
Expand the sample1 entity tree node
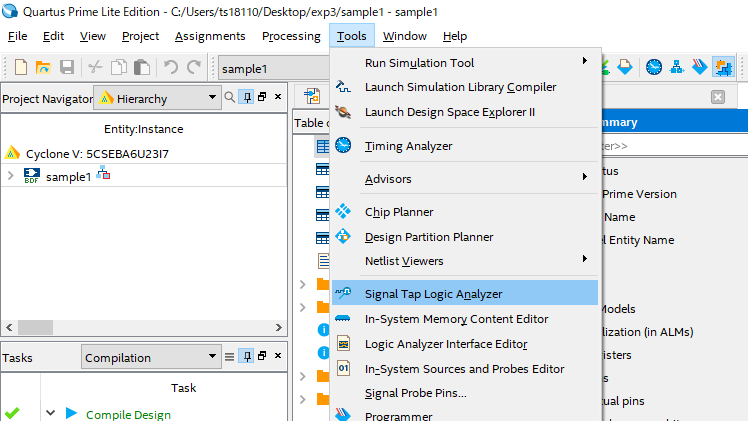tap(10, 176)
